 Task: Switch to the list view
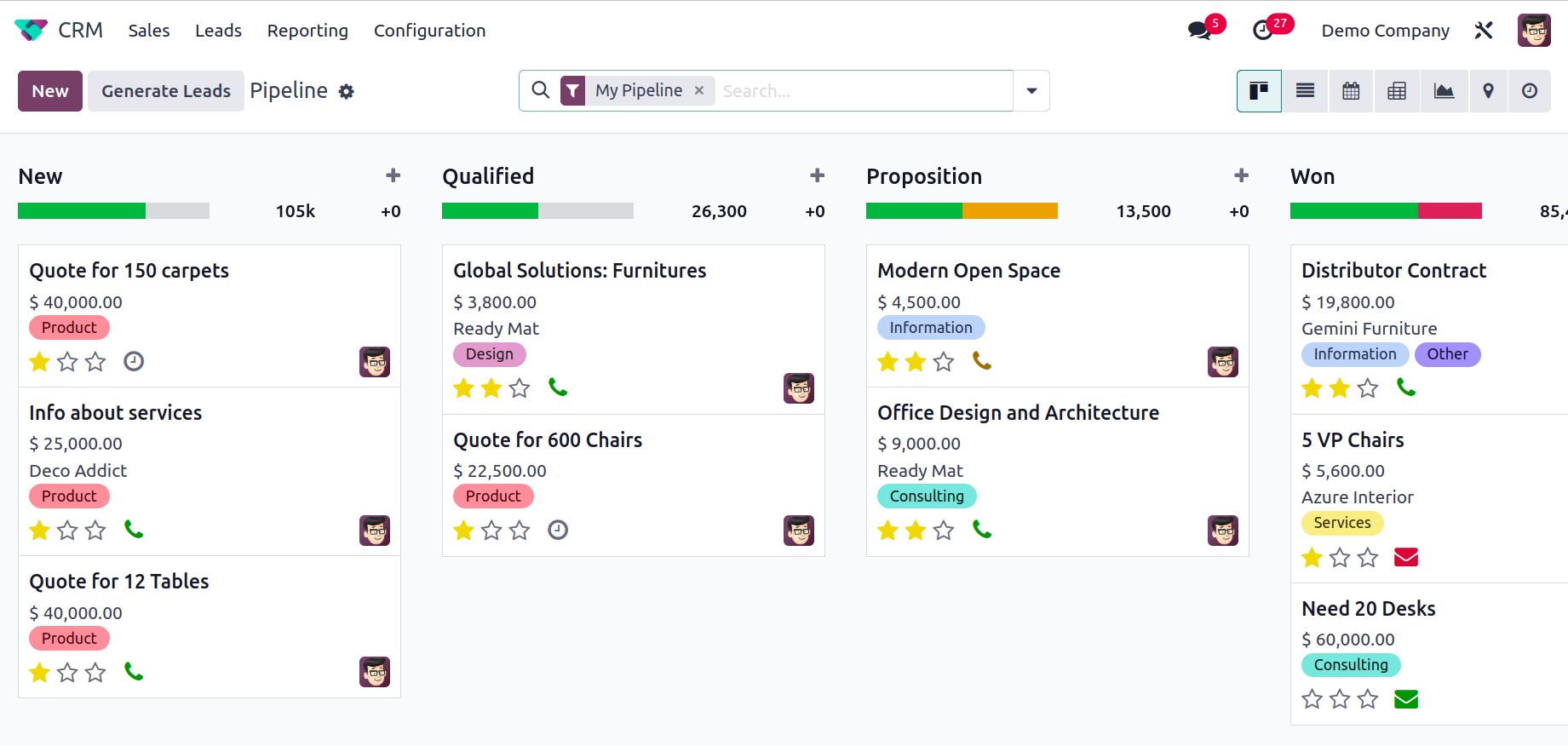[1305, 91]
